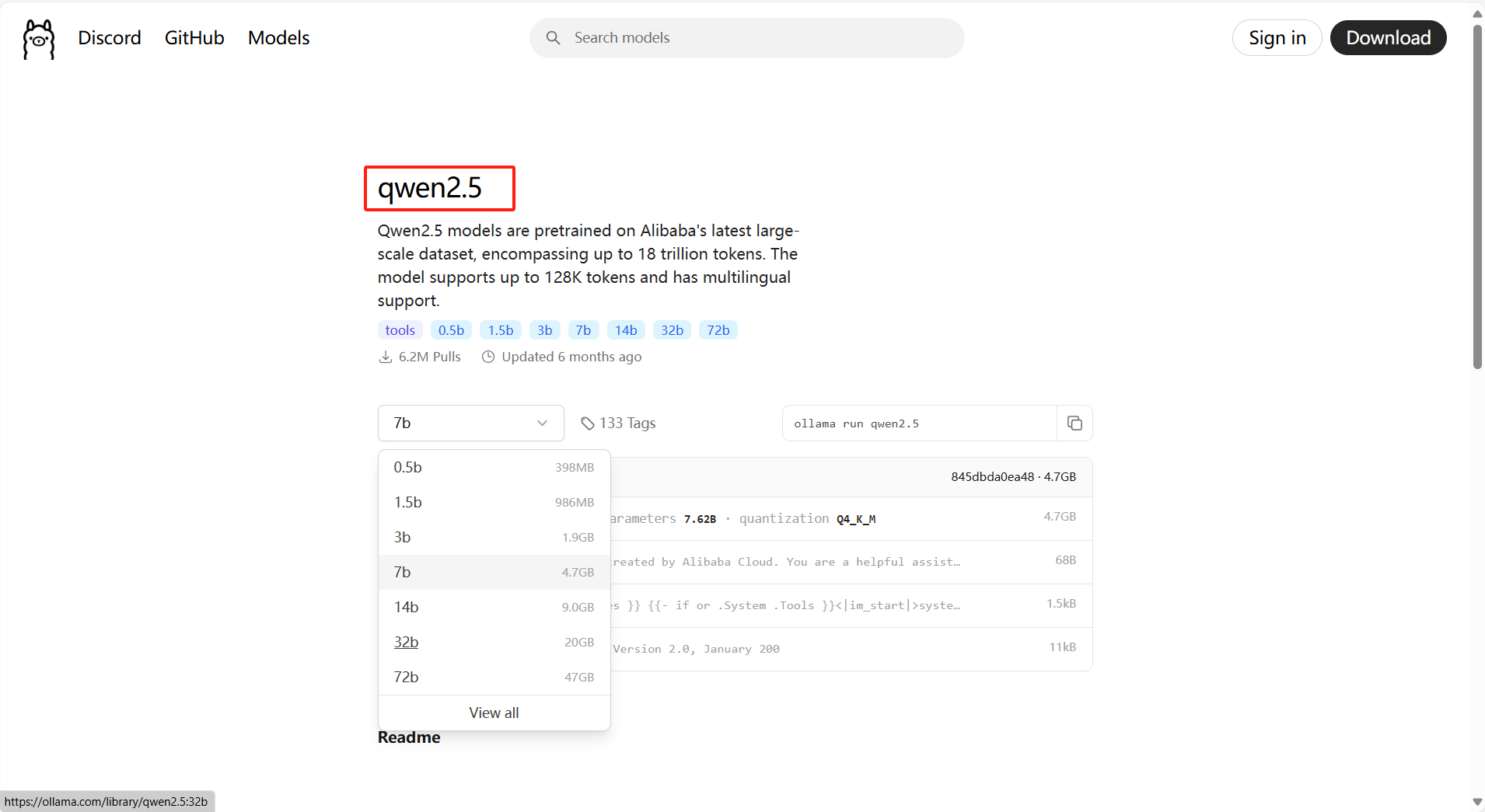Click the scrollbar down arrow
The image size is (1485, 812).
pyautogui.click(x=1477, y=802)
